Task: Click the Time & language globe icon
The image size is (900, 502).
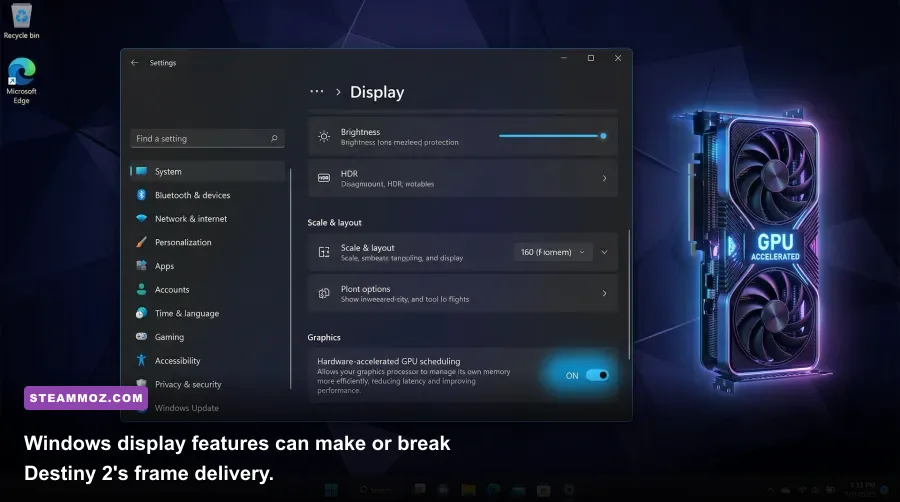Action: pos(141,313)
